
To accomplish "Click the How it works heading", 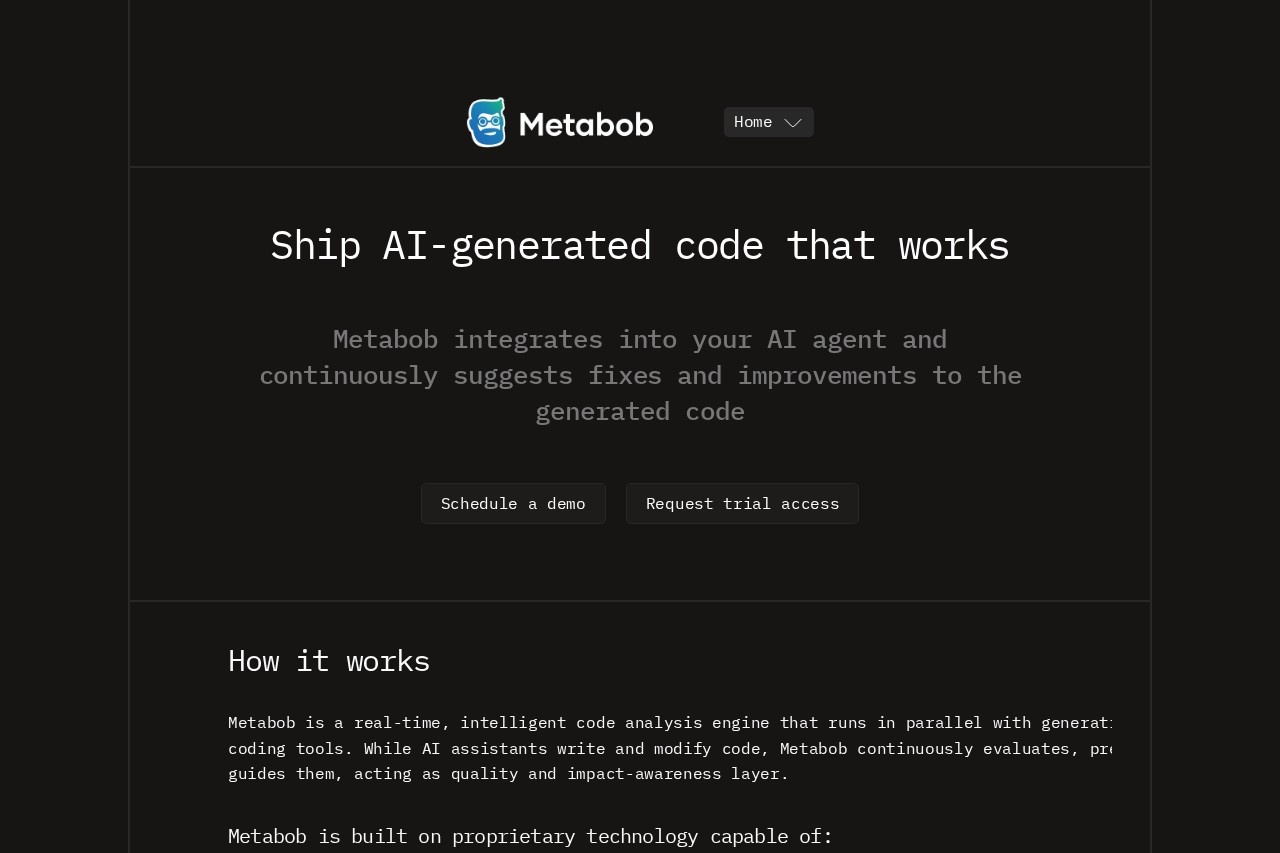I will pos(328,660).
